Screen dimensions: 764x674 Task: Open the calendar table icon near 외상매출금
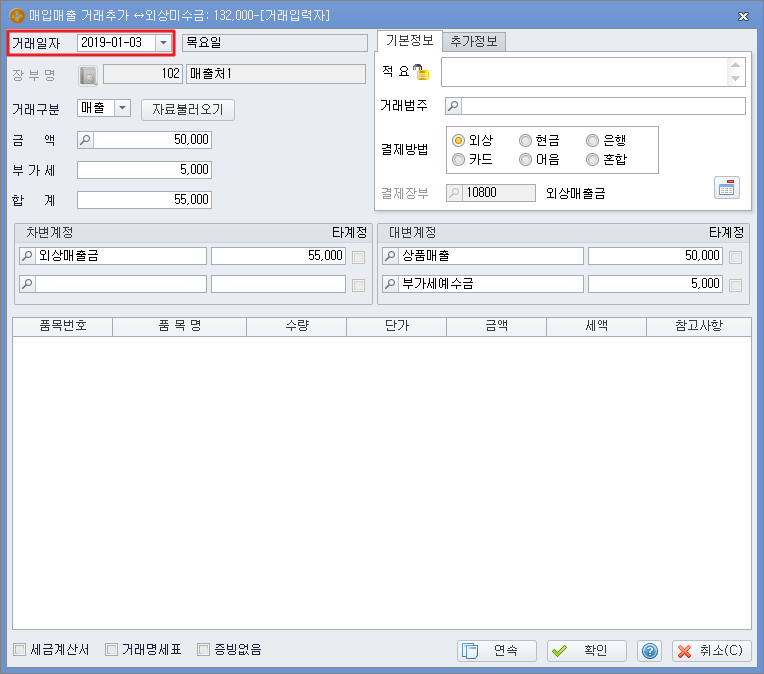tap(726, 188)
